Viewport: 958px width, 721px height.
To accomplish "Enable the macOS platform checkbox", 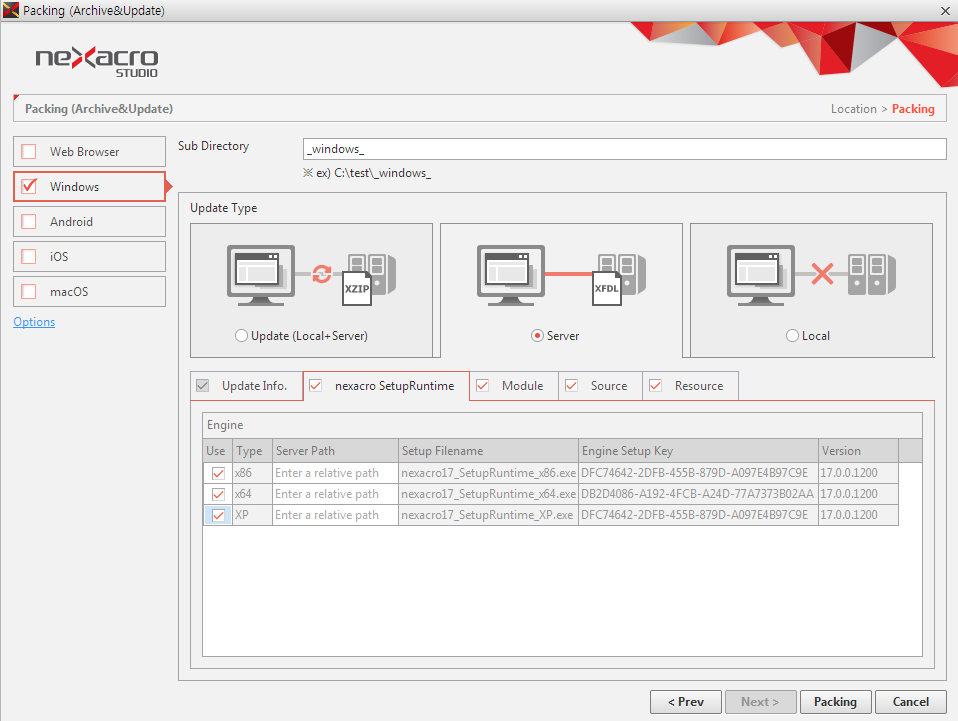I will (29, 292).
